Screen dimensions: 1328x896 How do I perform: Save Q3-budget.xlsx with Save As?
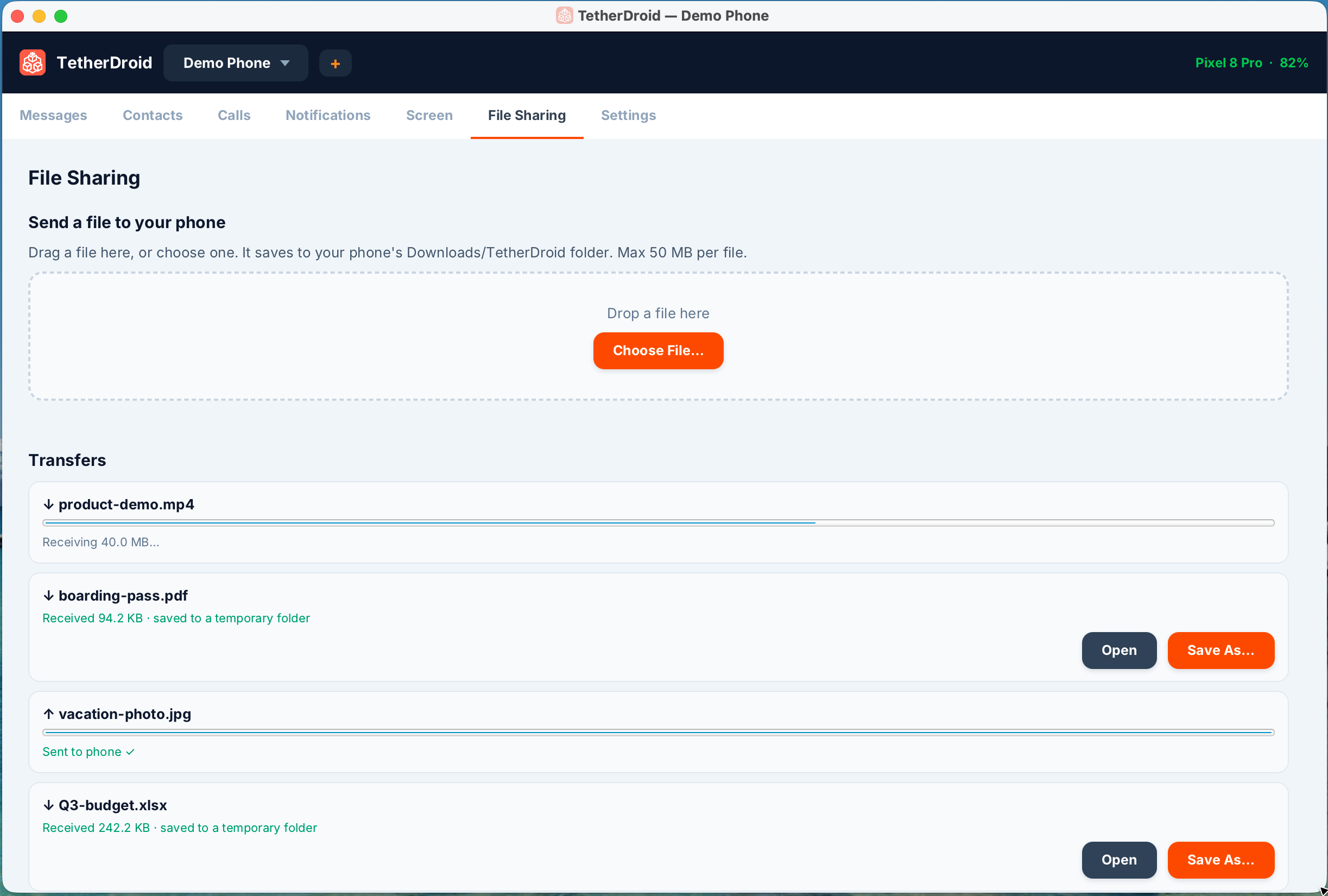1221,860
